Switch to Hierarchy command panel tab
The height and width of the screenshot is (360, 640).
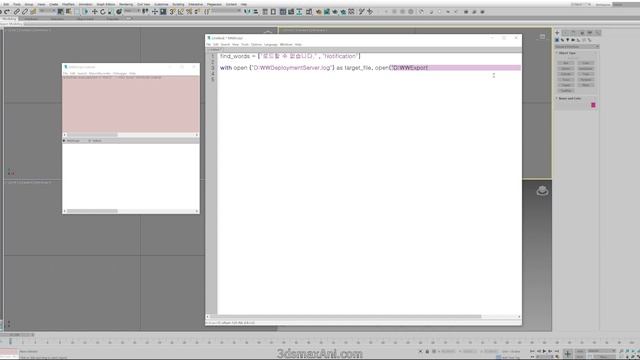pyautogui.click(x=573, y=33)
